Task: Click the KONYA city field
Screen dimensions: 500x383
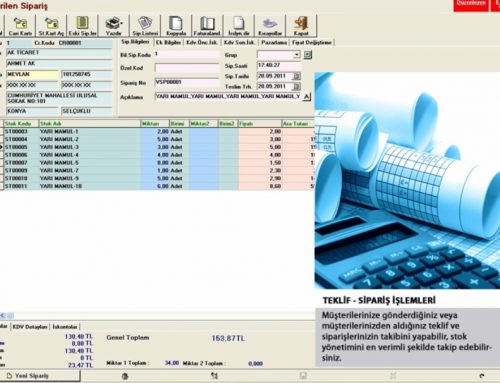Action: (32, 111)
